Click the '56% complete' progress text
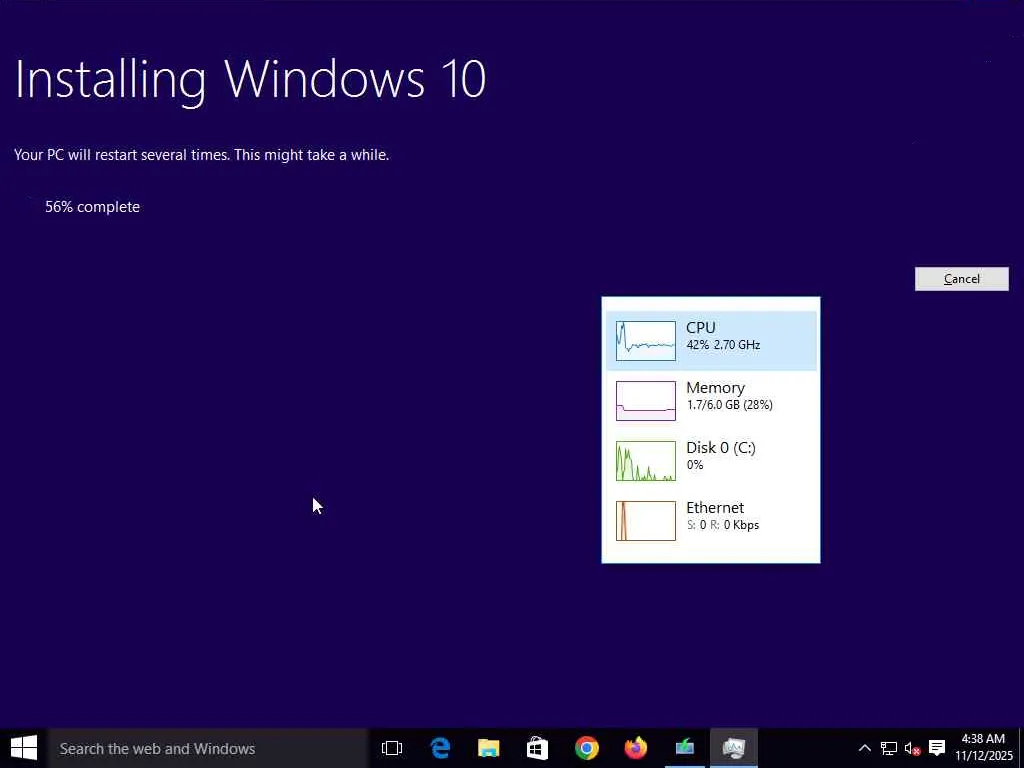 92,207
